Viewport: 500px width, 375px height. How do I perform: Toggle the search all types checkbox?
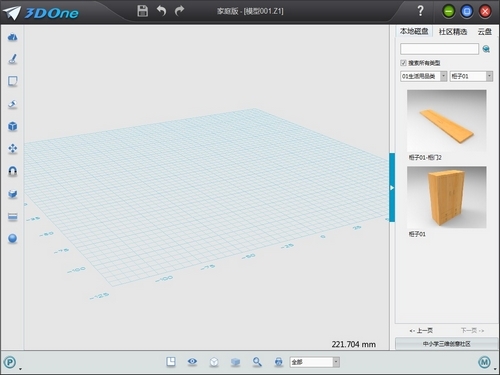pos(403,63)
